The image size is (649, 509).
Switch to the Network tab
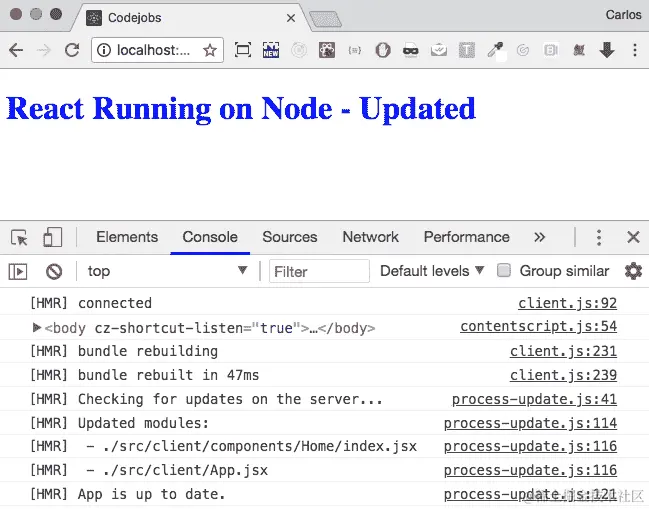(x=370, y=237)
